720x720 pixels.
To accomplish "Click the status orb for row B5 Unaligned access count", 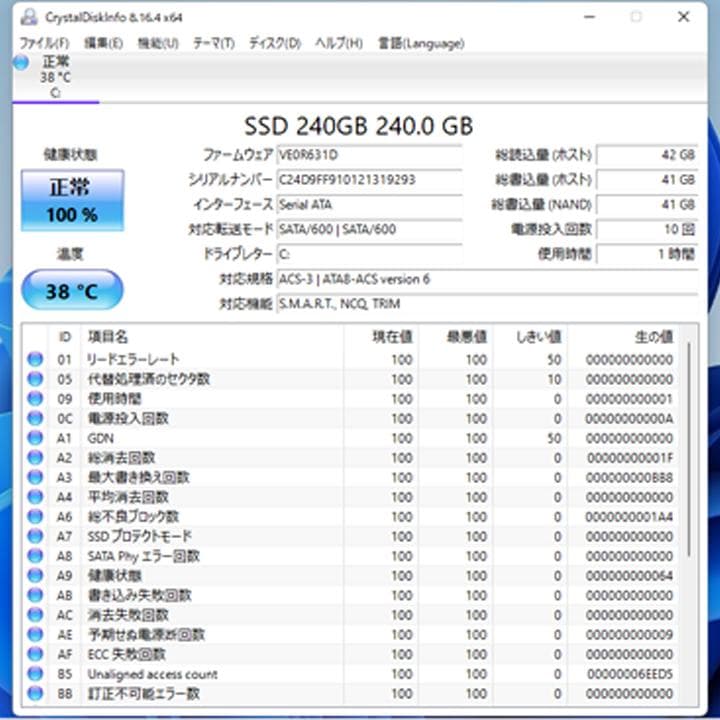I will click(x=35, y=674).
